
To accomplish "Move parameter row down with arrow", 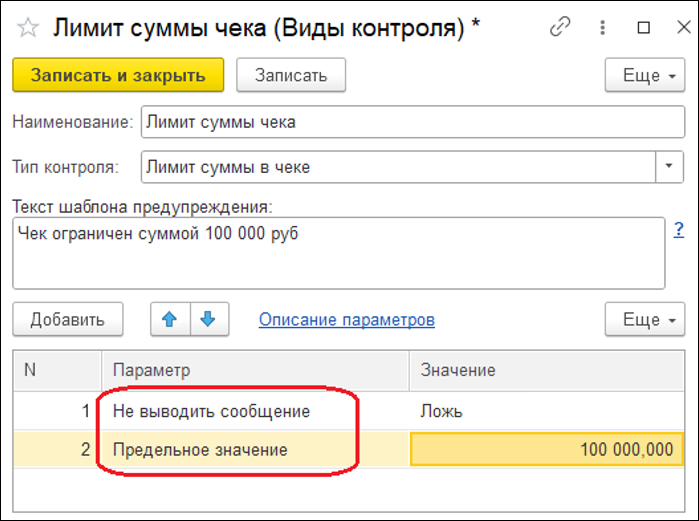I will coord(208,319).
